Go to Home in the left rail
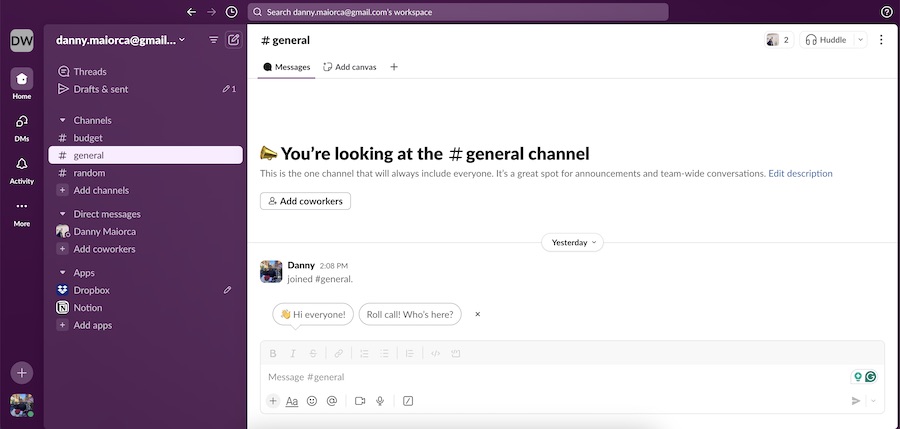 [x=22, y=84]
